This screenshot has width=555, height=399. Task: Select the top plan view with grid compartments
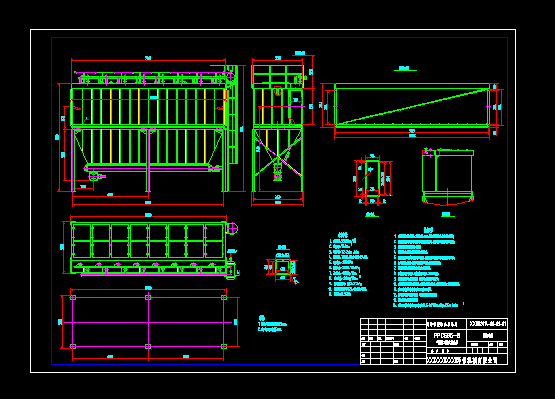point(151,246)
